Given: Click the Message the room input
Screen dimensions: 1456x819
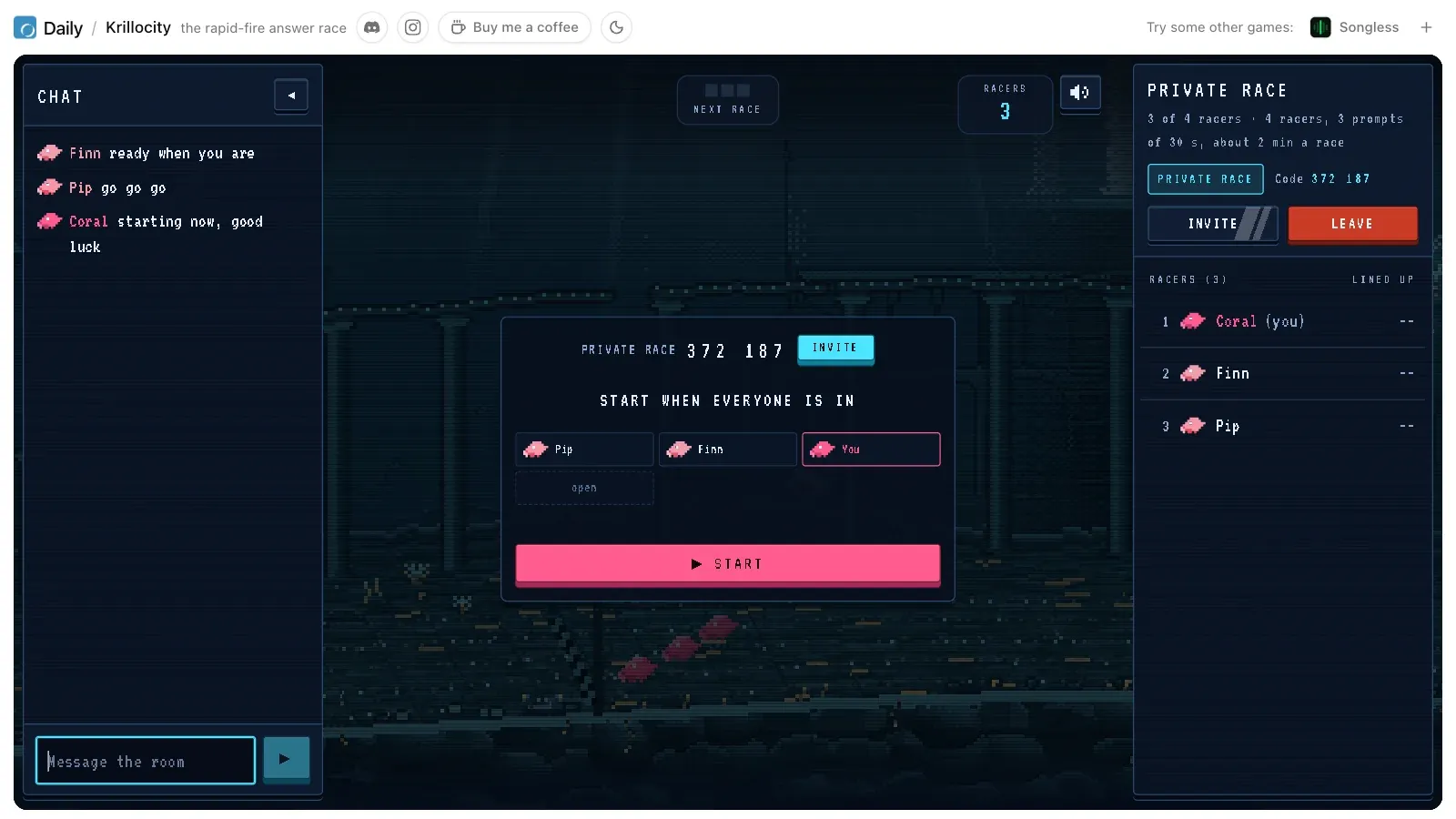Looking at the screenshot, I should pos(146,761).
